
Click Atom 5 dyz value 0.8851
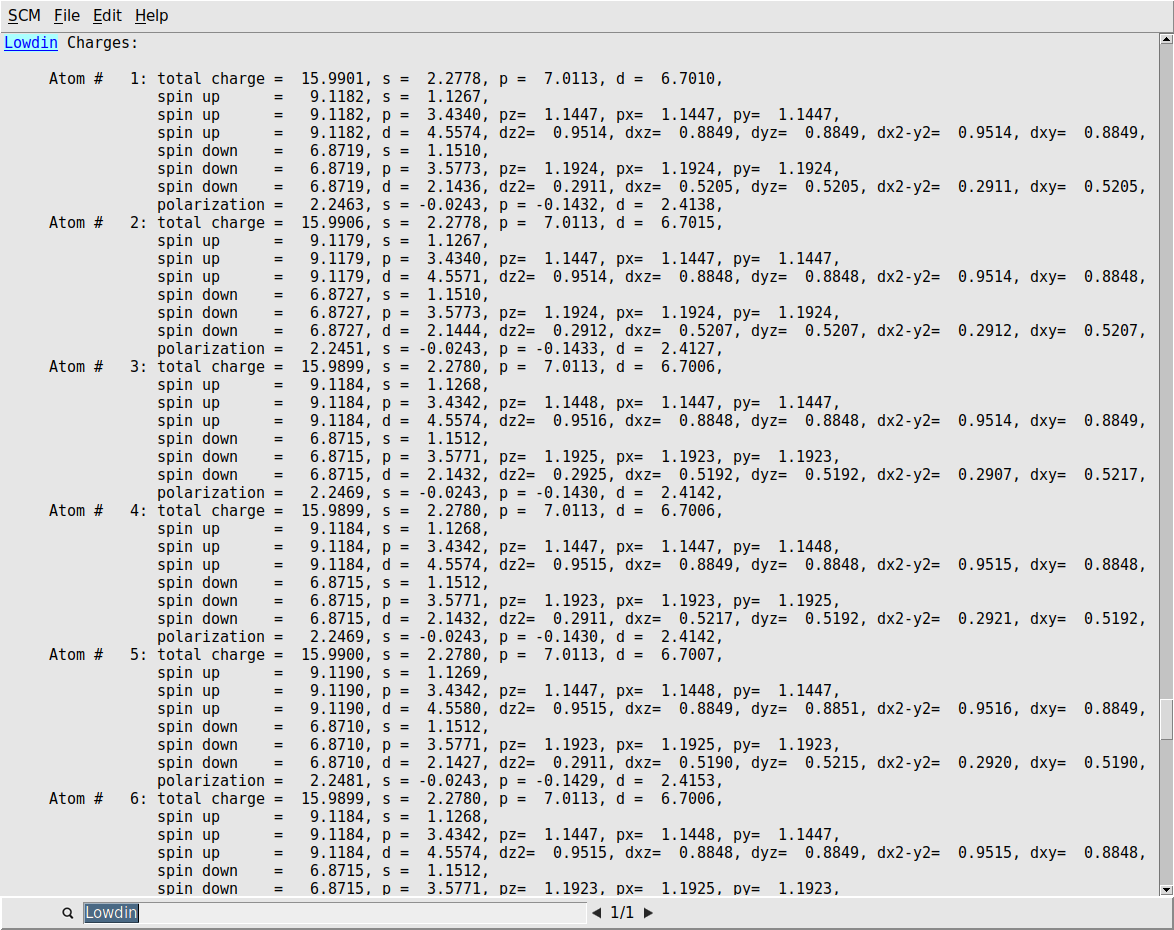[832, 708]
